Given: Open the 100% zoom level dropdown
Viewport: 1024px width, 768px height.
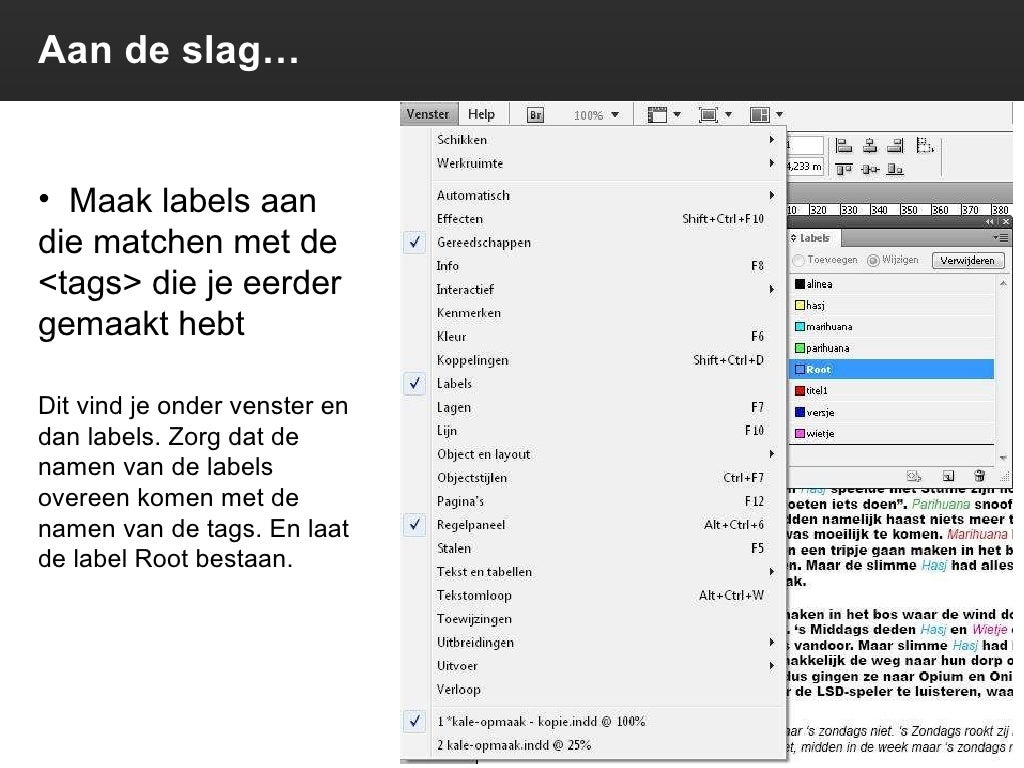Looking at the screenshot, I should coord(596,116).
